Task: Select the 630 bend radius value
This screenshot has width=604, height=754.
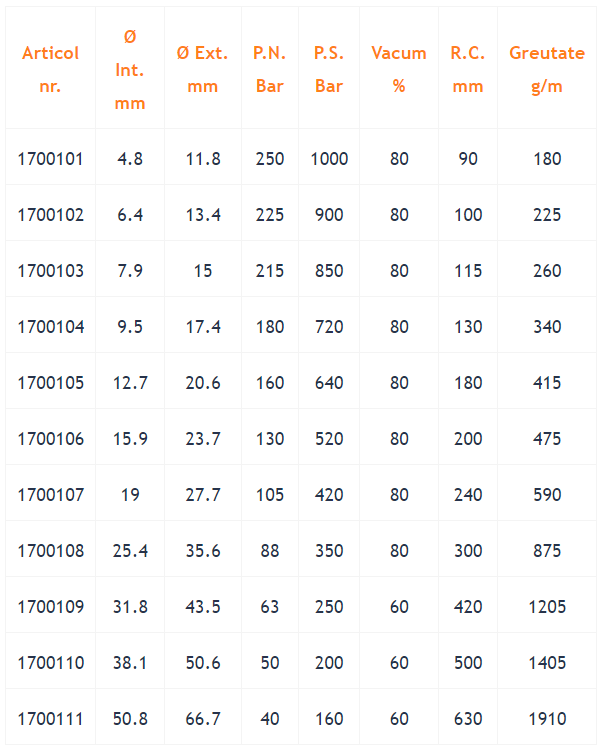Action: pos(468,719)
